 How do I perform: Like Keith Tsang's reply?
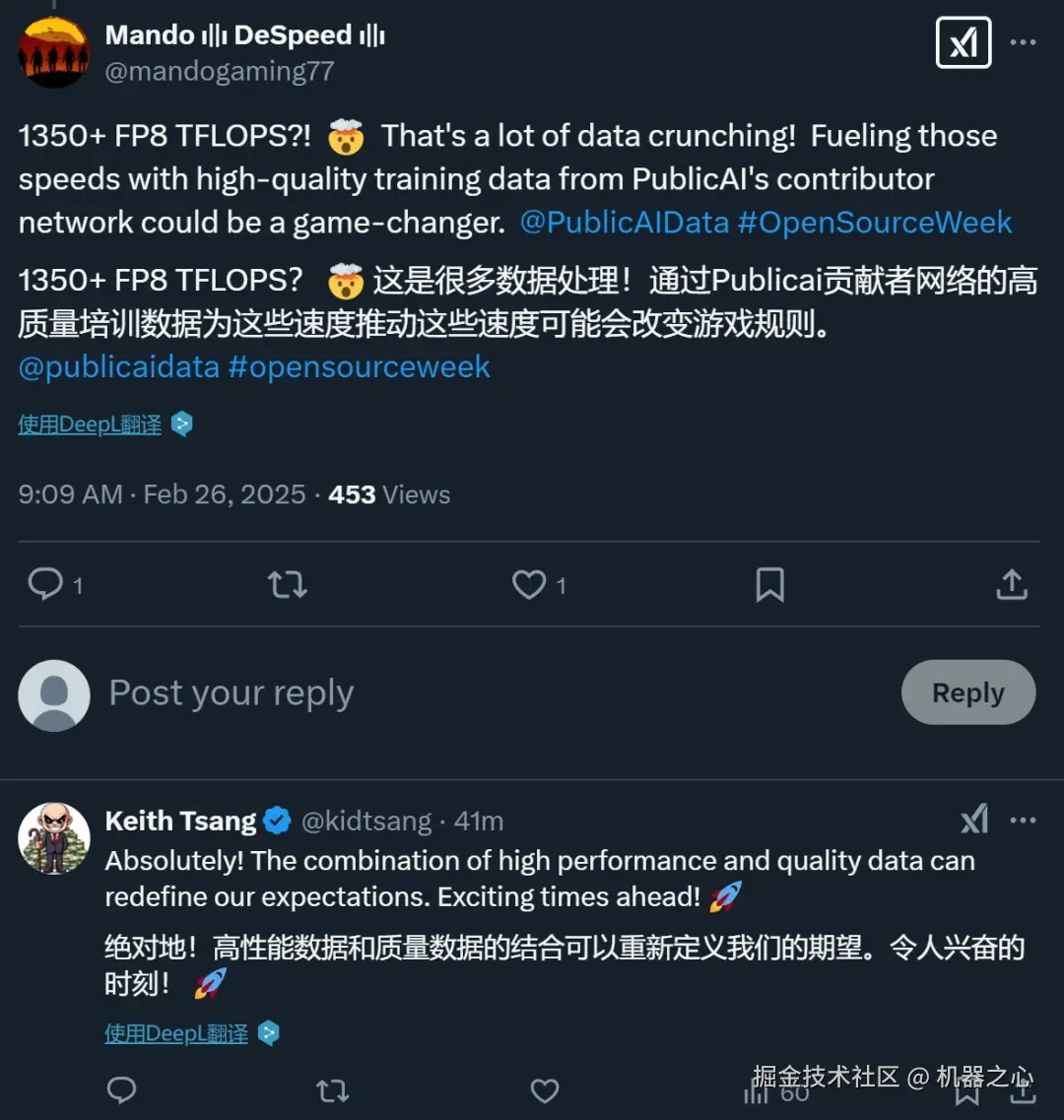(x=544, y=1089)
